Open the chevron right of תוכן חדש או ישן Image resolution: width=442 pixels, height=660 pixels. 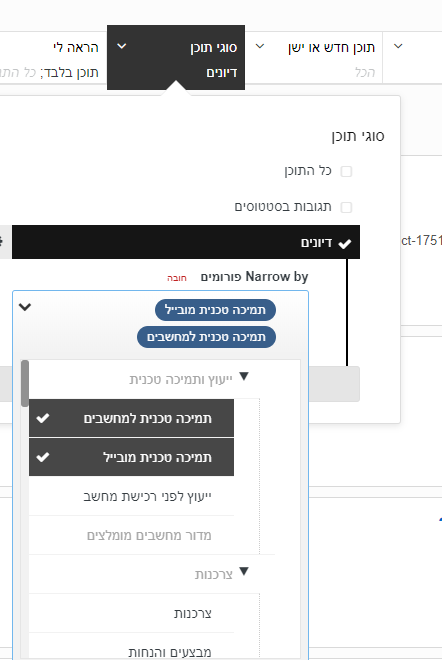pos(398,46)
